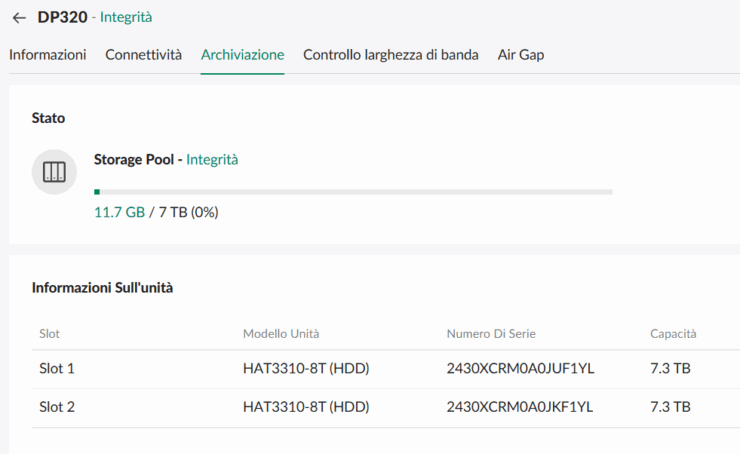Open the Informazioni tab
Image resolution: width=740 pixels, height=454 pixels.
point(47,55)
